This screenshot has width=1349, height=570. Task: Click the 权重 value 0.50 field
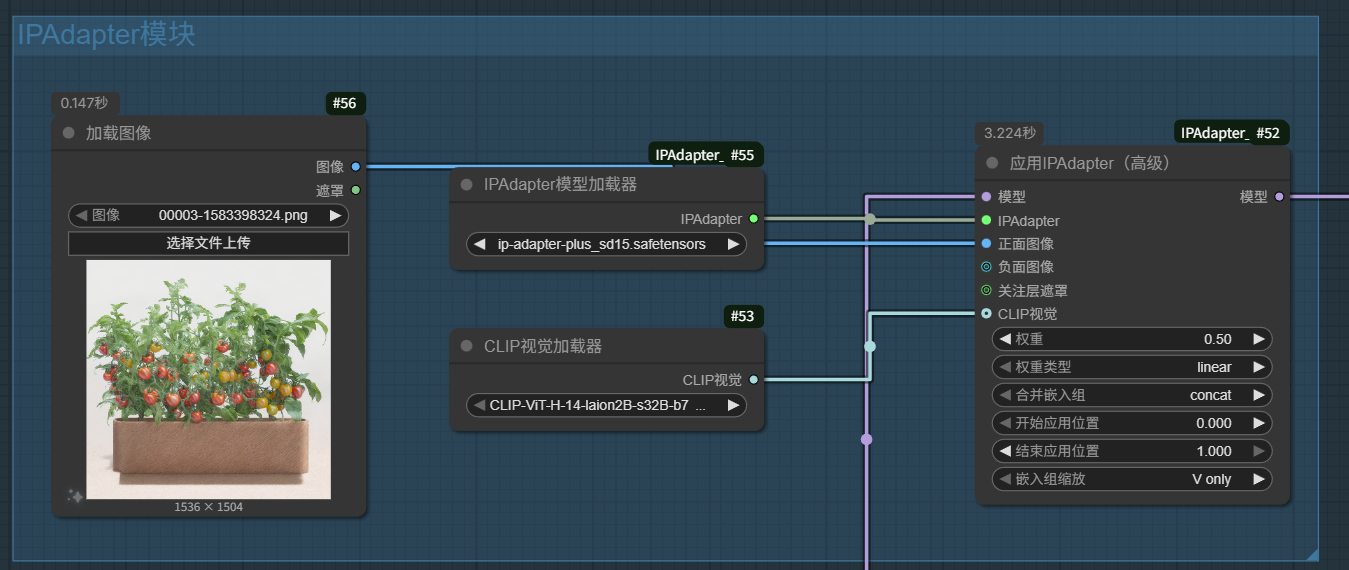1132,339
